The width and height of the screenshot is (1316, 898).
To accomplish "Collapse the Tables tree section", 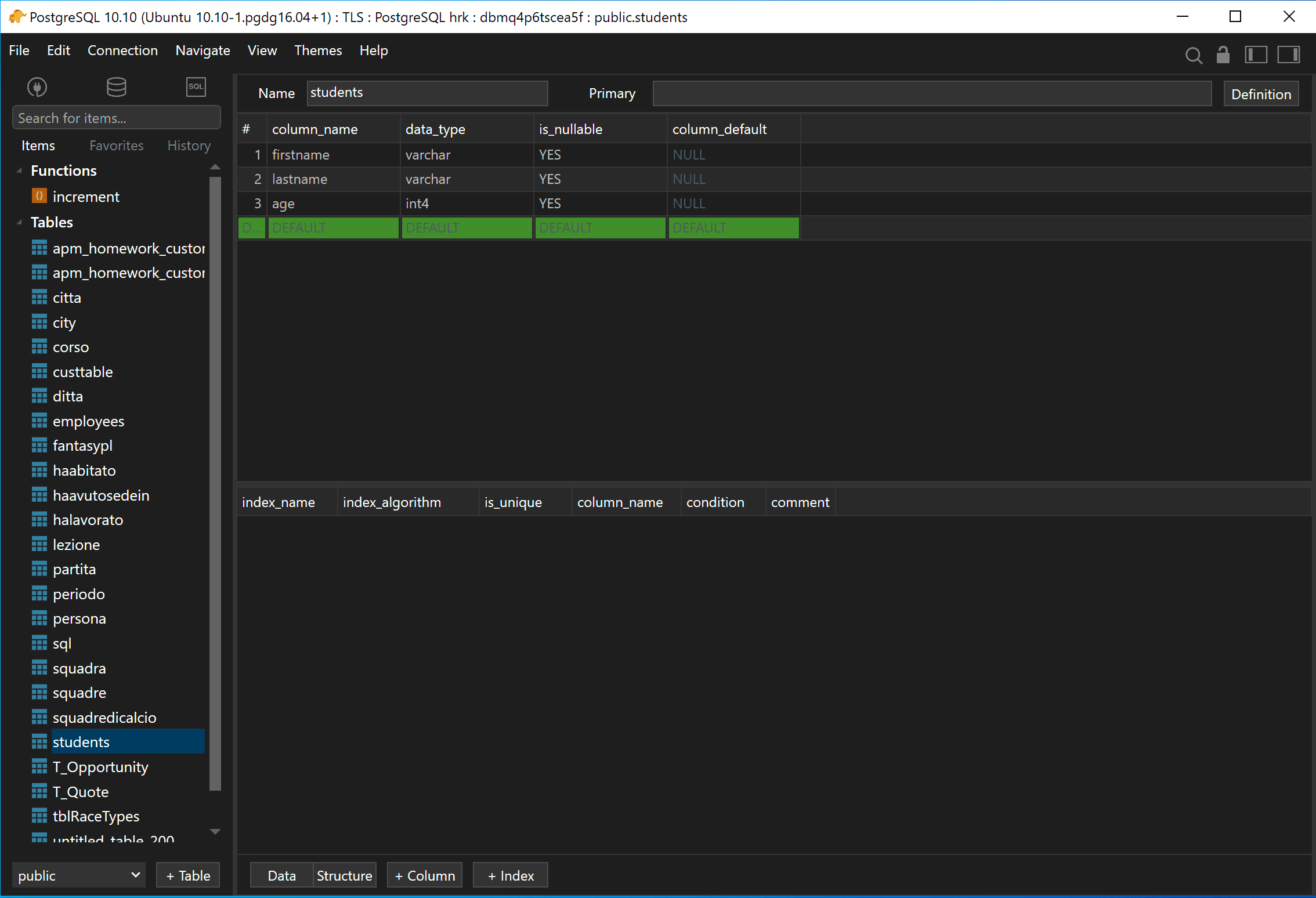I will pos(19,222).
